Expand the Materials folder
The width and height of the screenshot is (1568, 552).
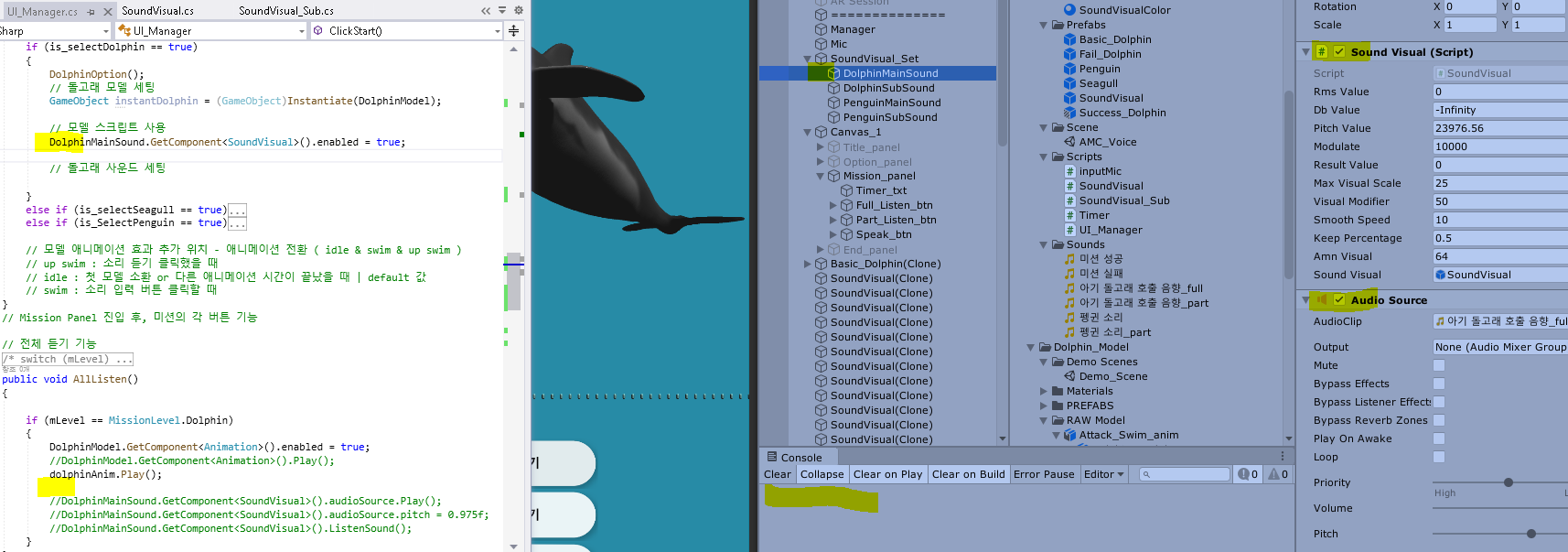click(x=1044, y=391)
